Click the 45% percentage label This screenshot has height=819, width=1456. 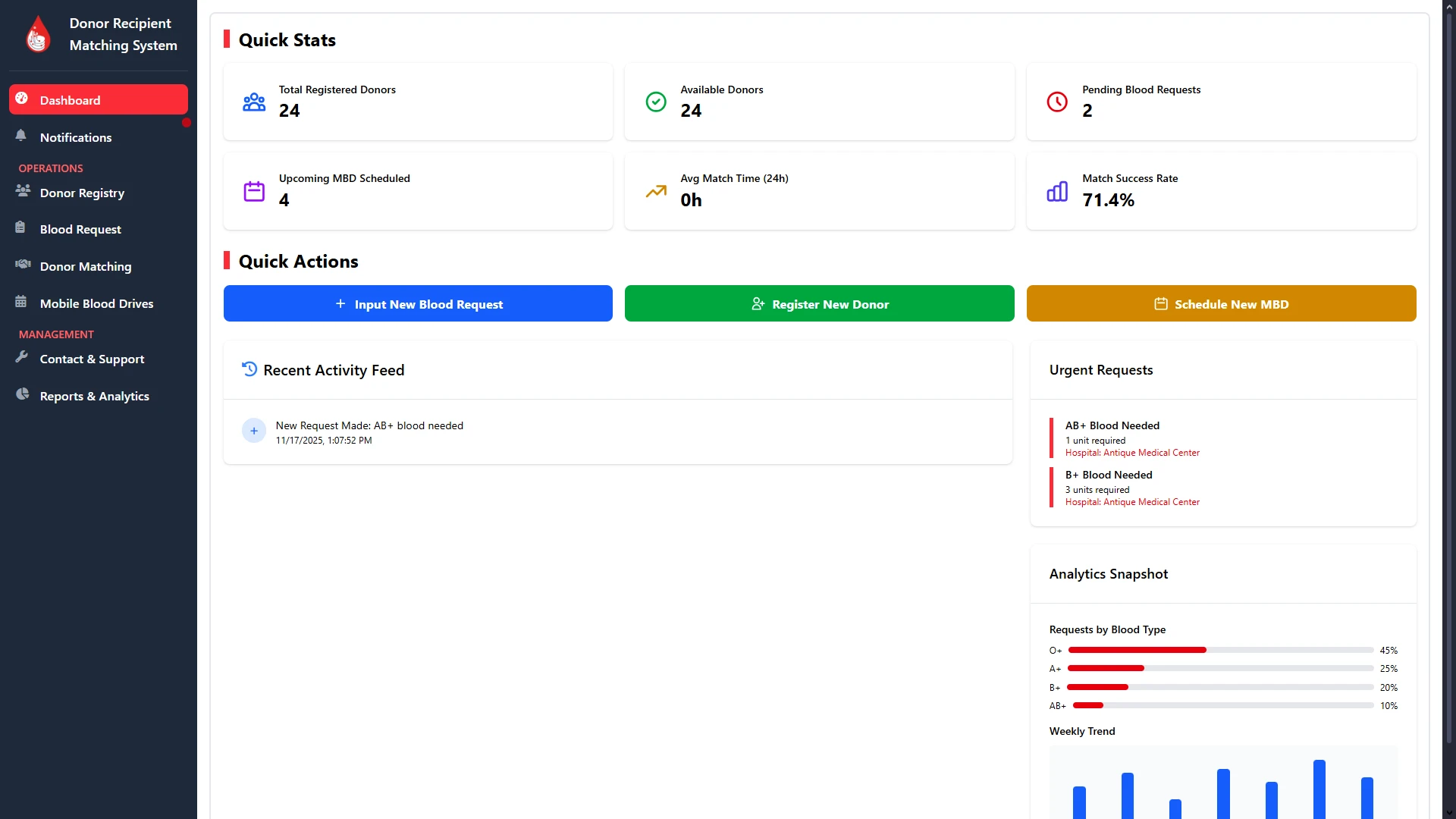(1389, 651)
